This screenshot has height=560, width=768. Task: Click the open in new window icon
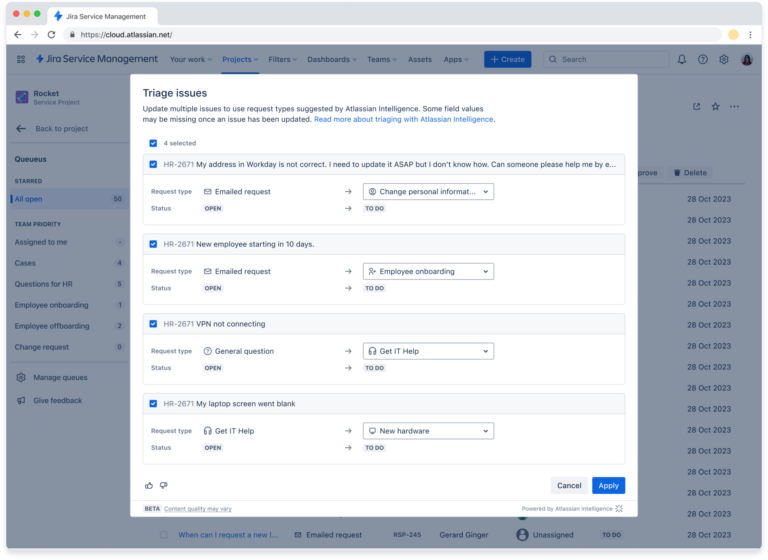(x=696, y=106)
